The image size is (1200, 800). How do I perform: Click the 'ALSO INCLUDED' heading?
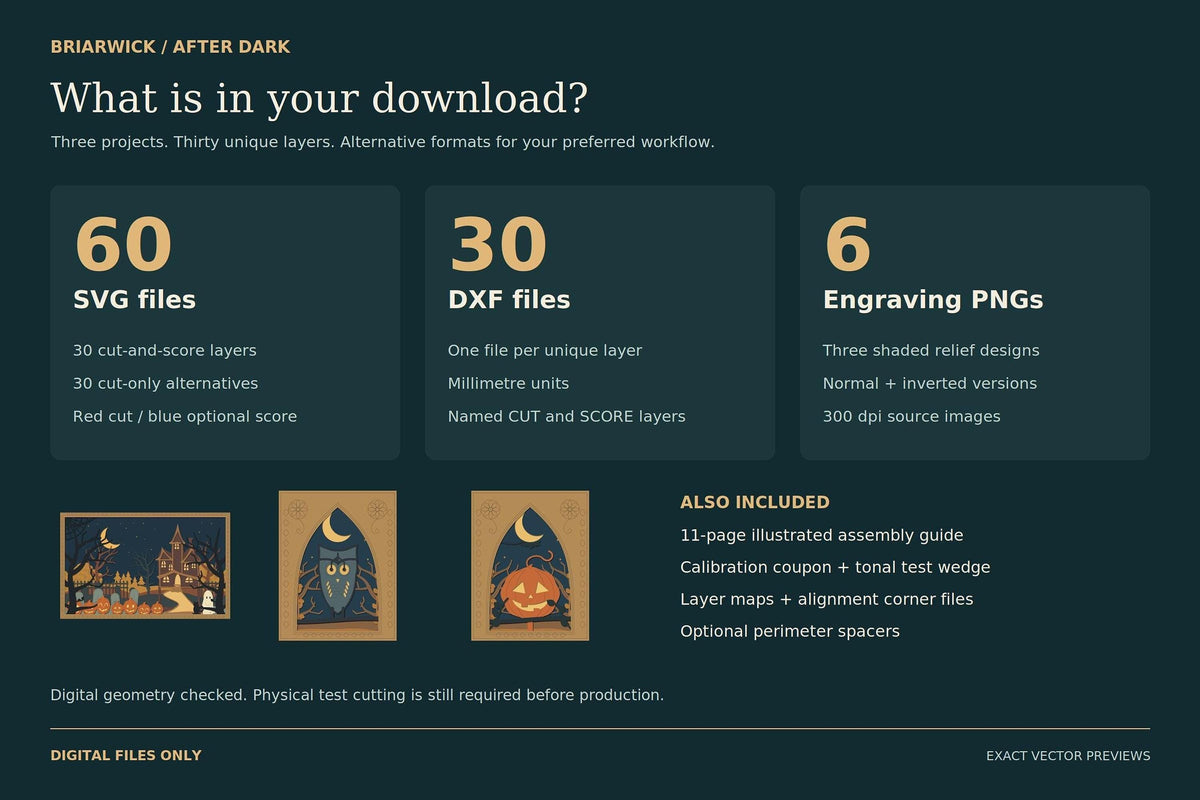755,503
